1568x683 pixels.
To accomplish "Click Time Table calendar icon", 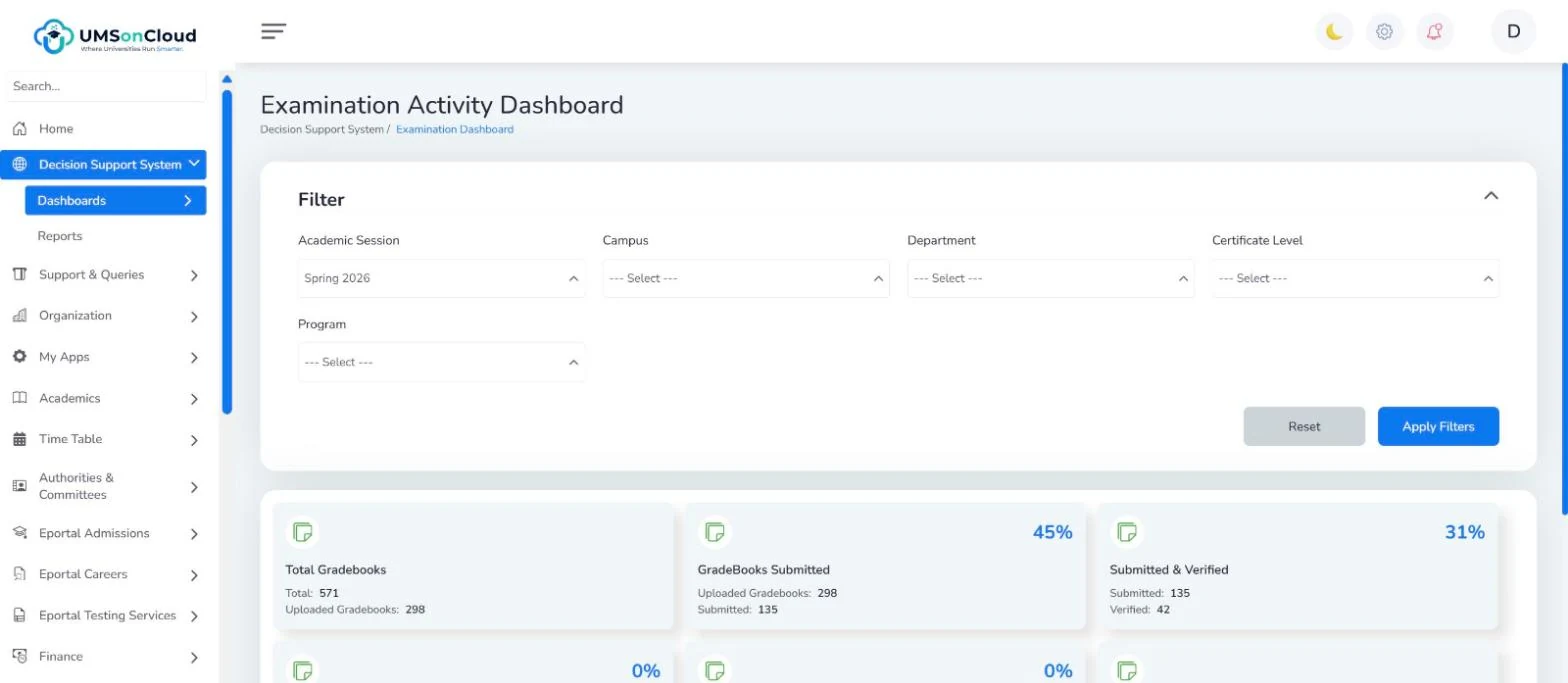I will coord(19,439).
